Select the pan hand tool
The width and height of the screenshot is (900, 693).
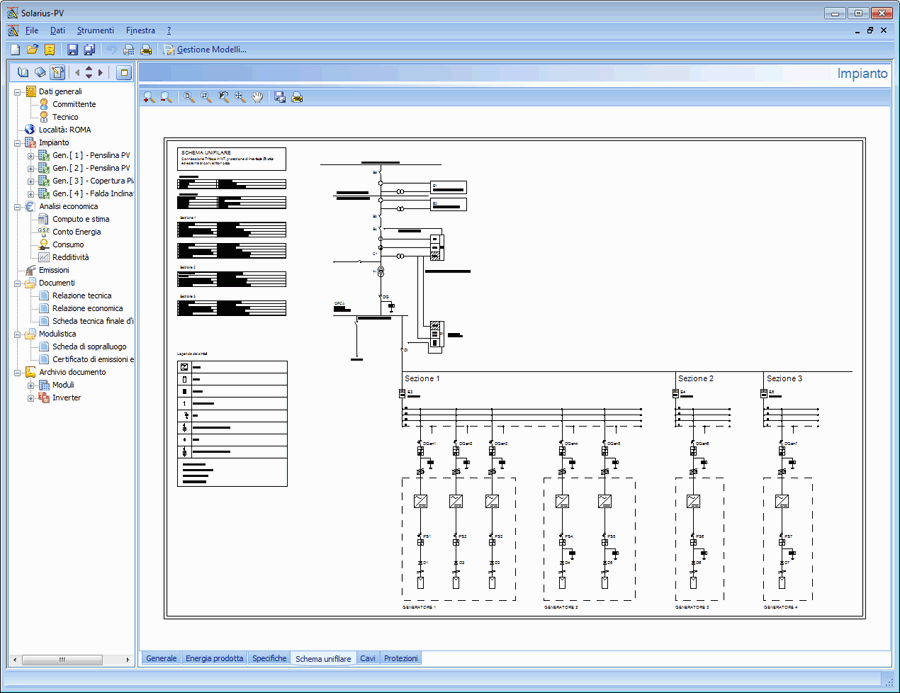pos(257,97)
